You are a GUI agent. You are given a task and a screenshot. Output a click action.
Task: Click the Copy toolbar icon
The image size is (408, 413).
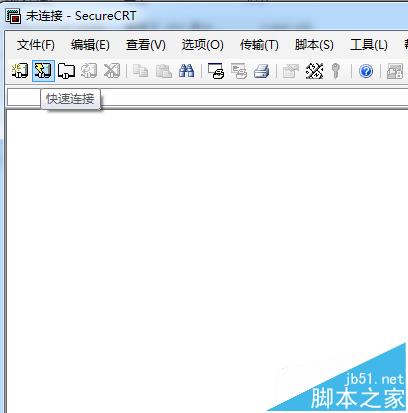point(140,71)
